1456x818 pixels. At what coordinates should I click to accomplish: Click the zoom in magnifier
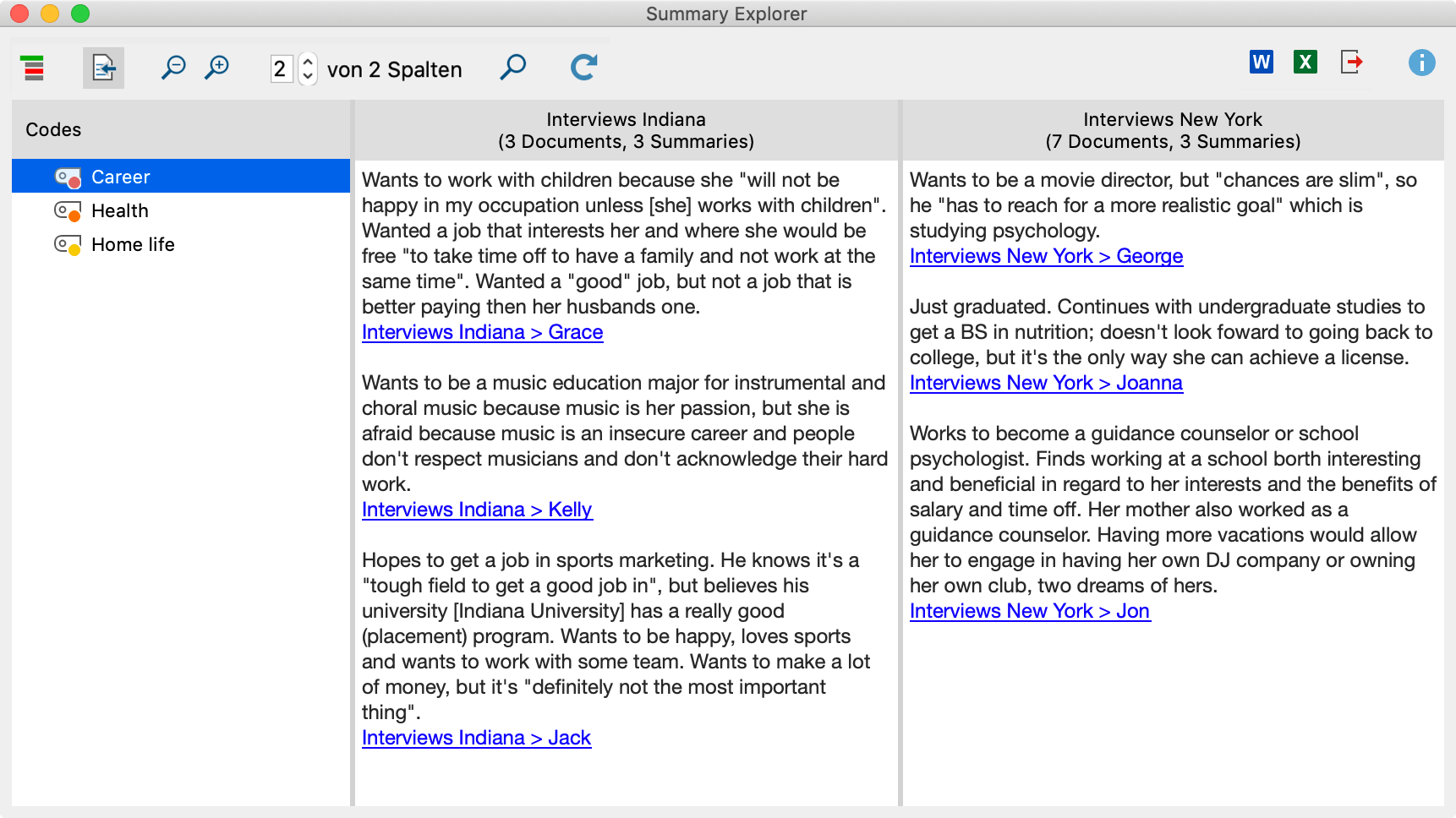click(217, 68)
